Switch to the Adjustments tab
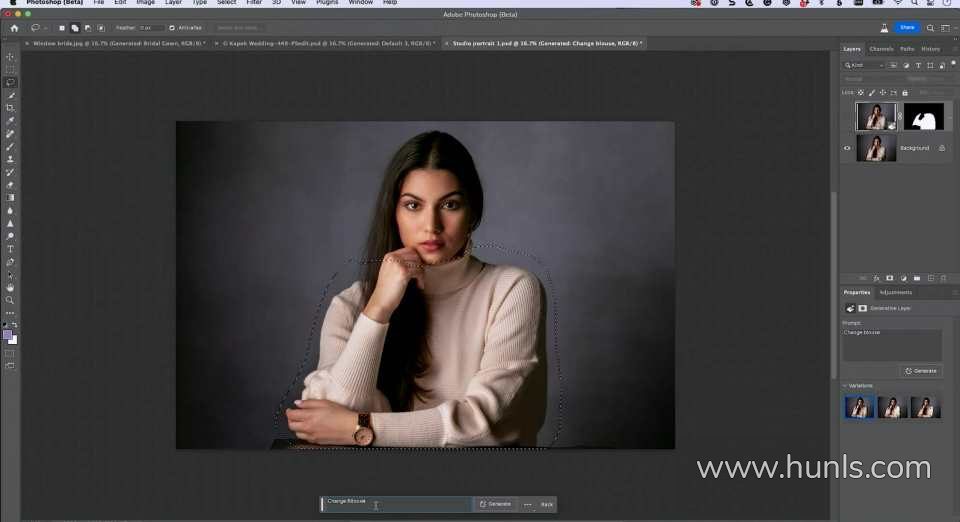960x522 pixels. 895,293
